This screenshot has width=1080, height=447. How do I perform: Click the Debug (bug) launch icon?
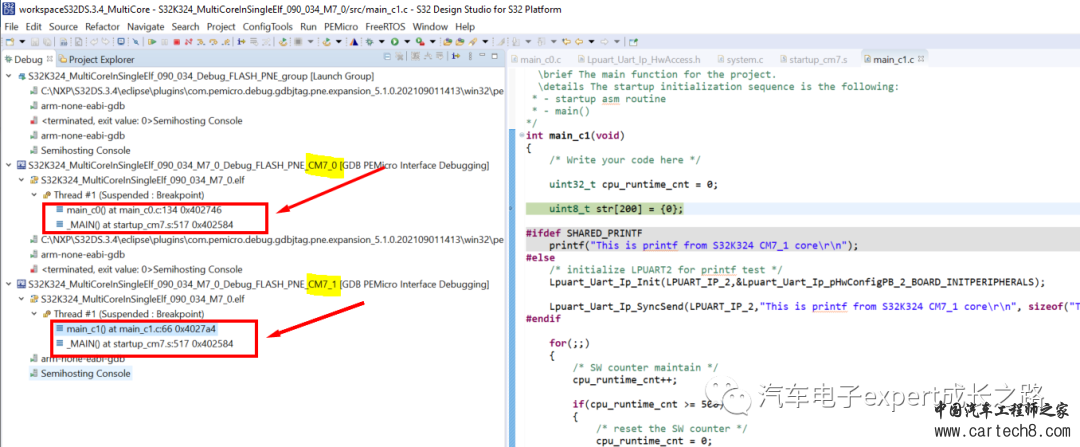point(369,41)
